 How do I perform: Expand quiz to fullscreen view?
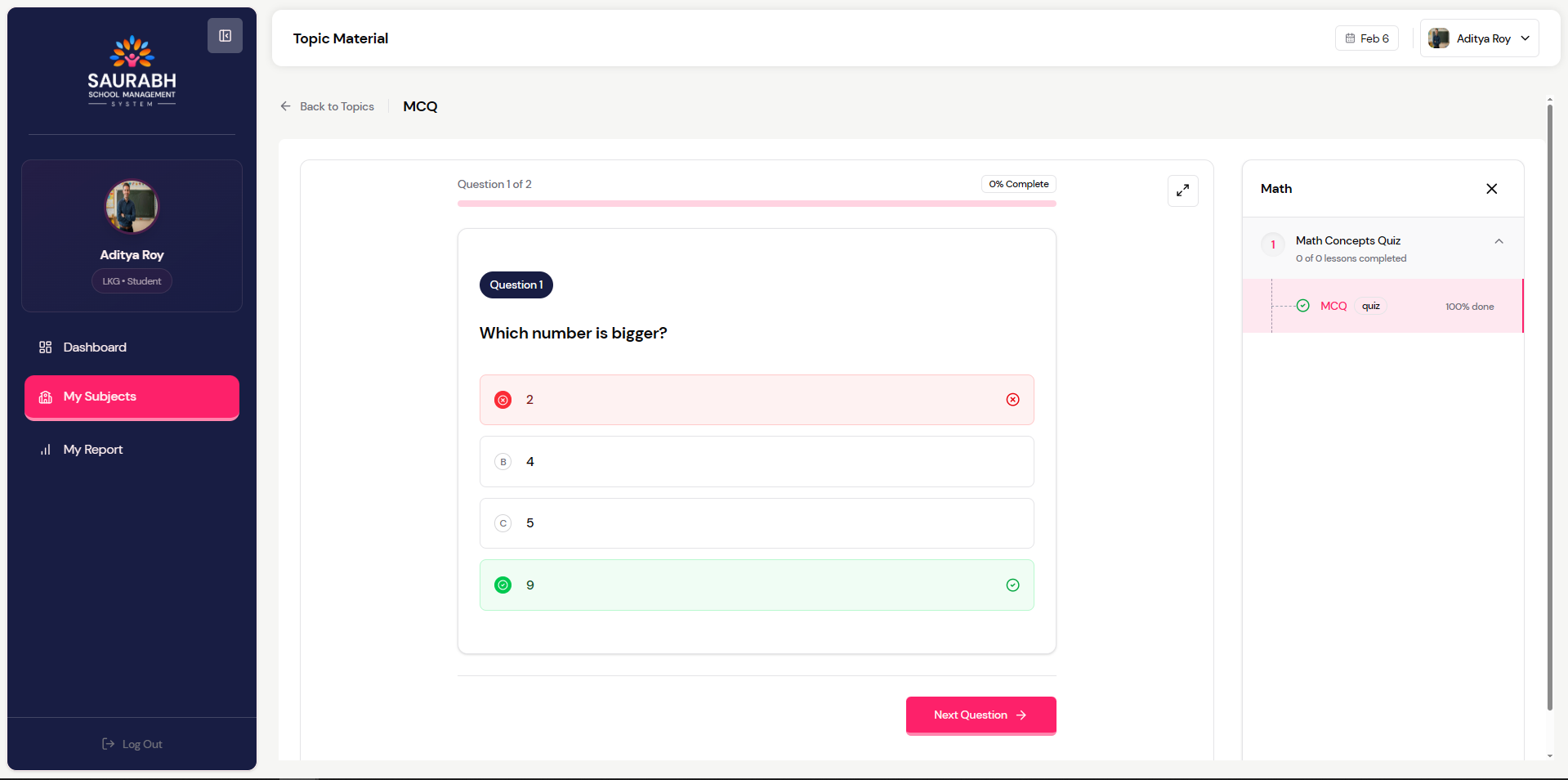point(1182,191)
